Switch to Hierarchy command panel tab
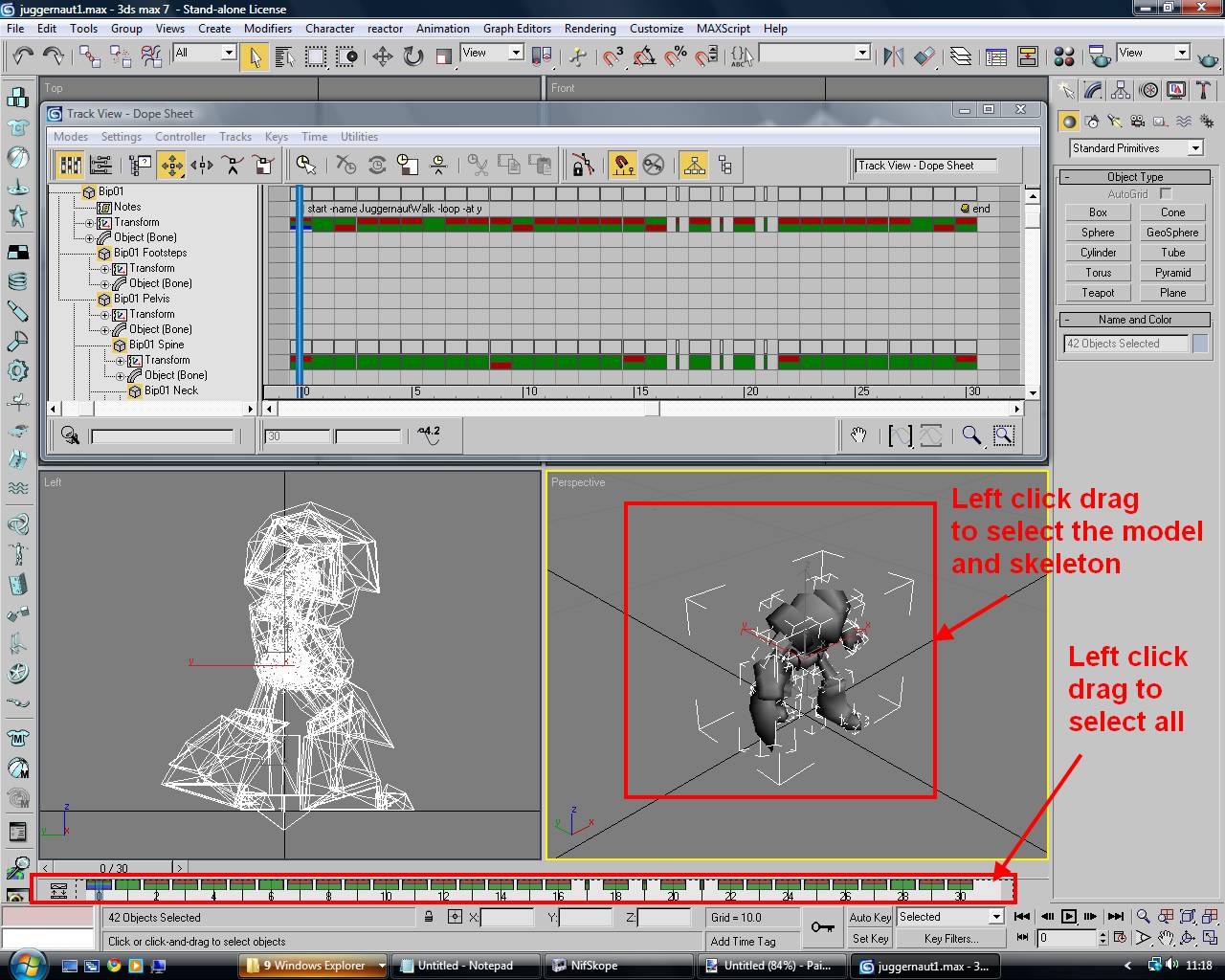Viewport: 1225px width, 980px height. 1121,91
